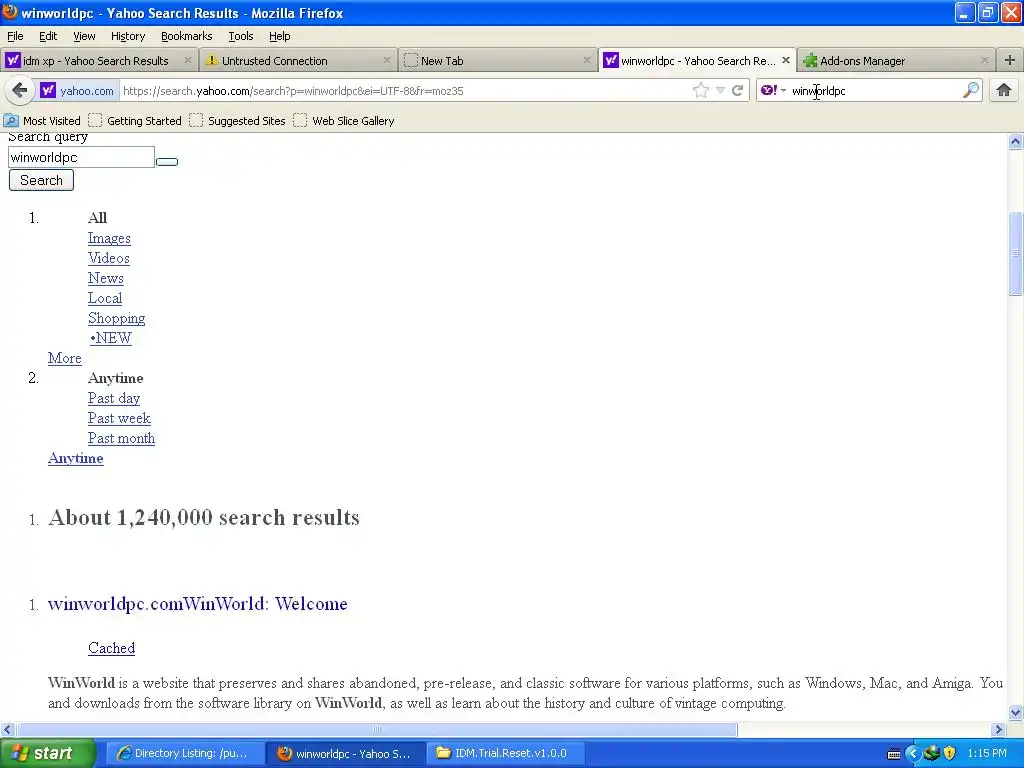
Task: Open the Yahoo search engine selector
Action: point(773,90)
